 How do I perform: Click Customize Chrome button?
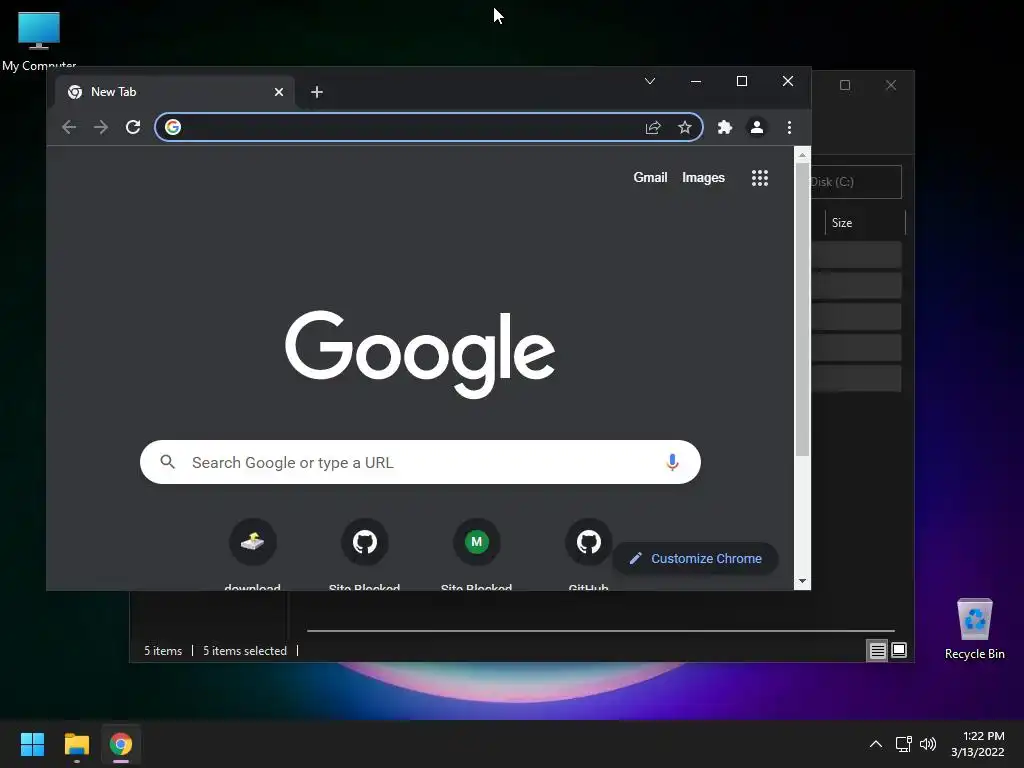point(696,558)
